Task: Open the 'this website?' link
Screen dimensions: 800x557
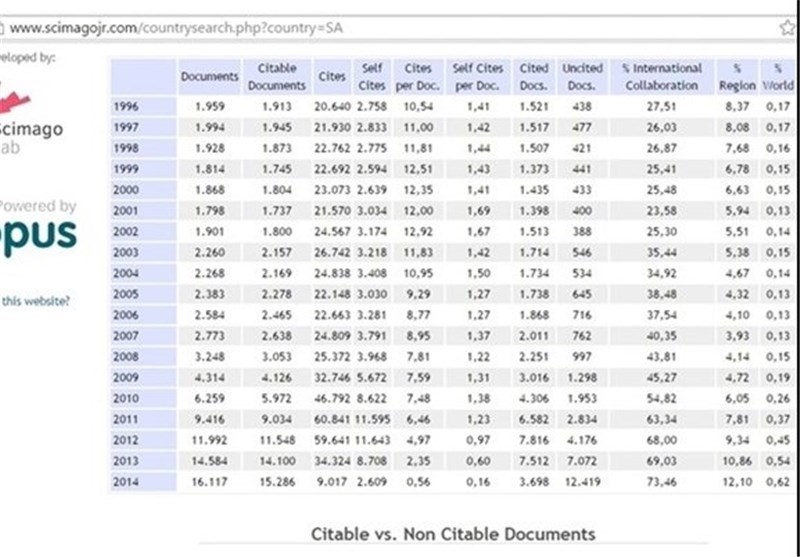Action: [x=36, y=300]
